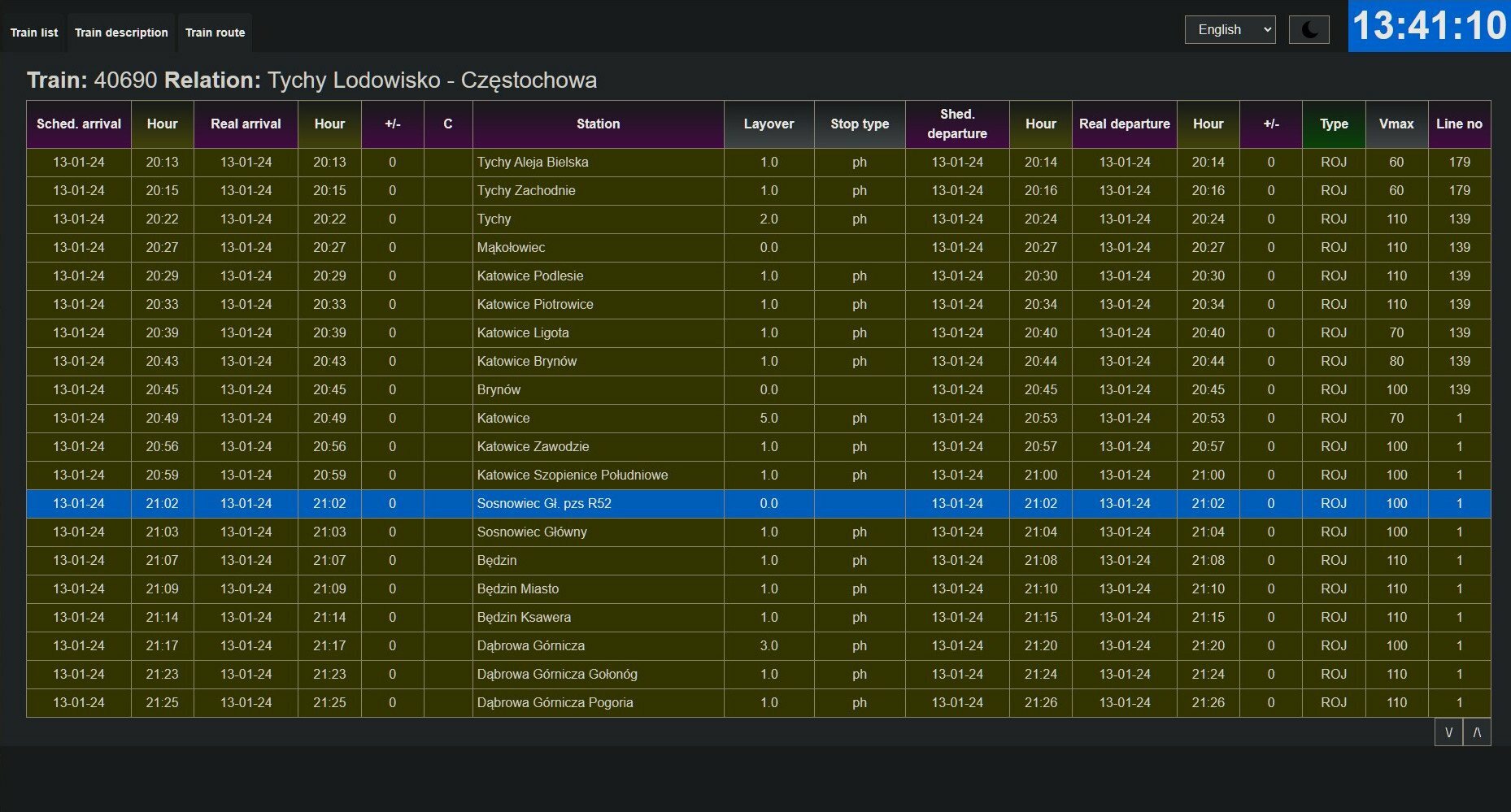Screen dimensions: 1511x812
Task: Switch to the Train list tab
Action: tap(34, 33)
